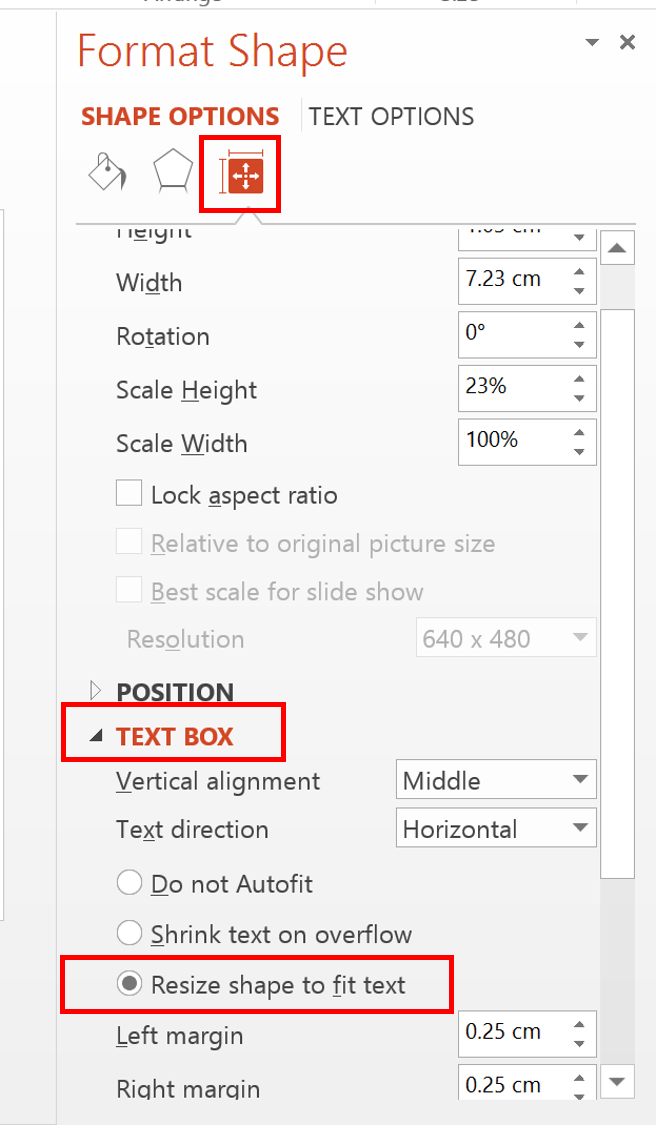Increase Scale Height with the up arrow
Screen dimensions: 656x1125
pyautogui.click(x=579, y=379)
